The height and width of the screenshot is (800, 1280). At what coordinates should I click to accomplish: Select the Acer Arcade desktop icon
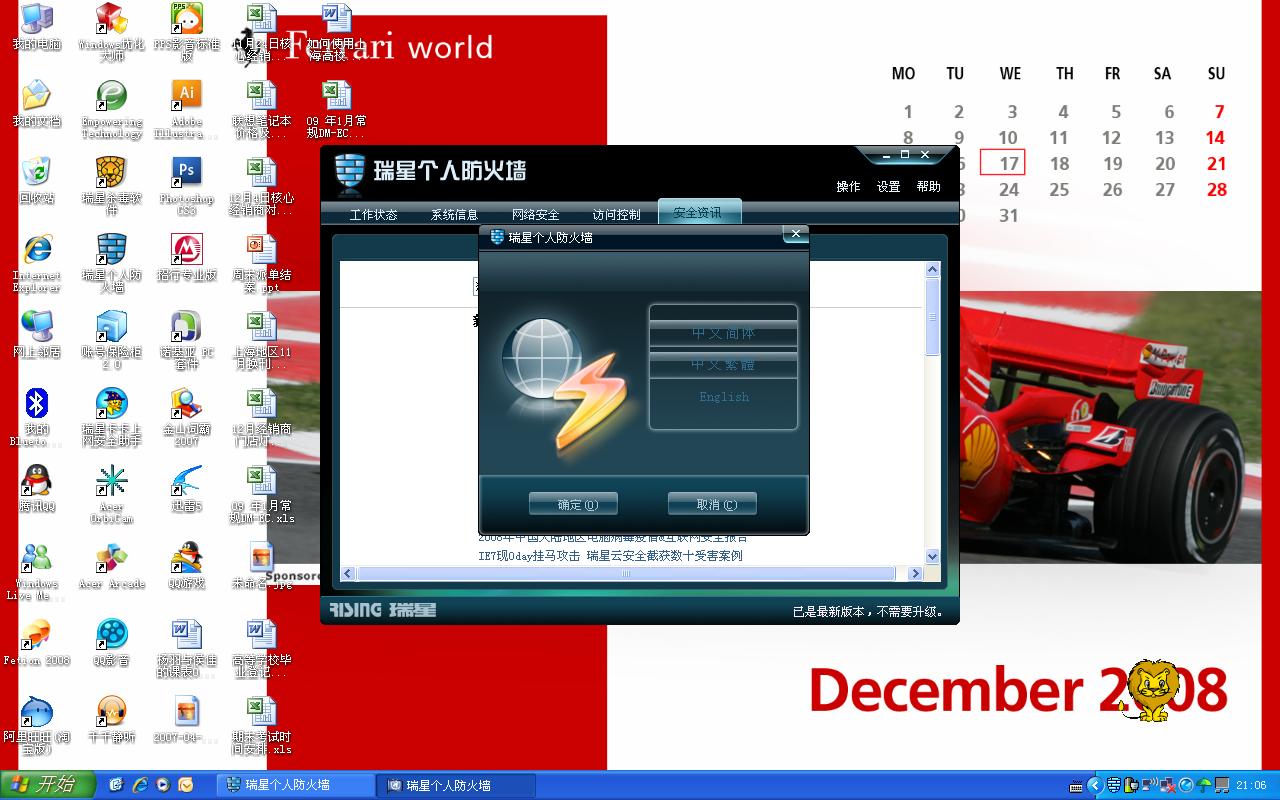pos(112,565)
